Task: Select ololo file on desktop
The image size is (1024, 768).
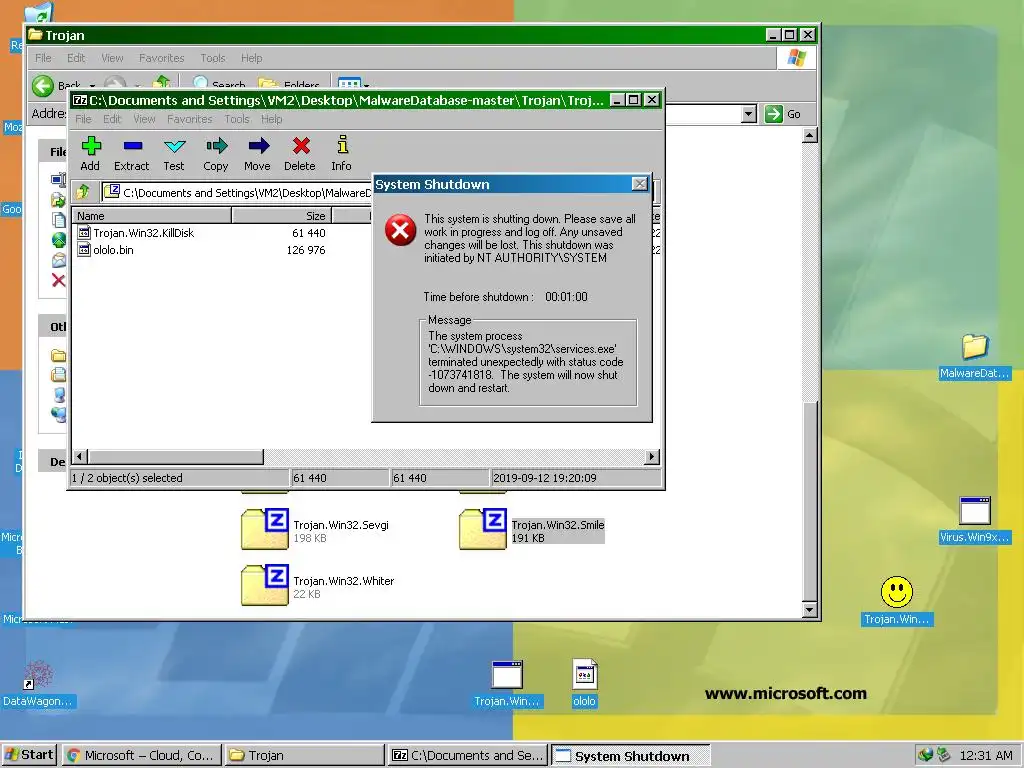Action: (584, 683)
